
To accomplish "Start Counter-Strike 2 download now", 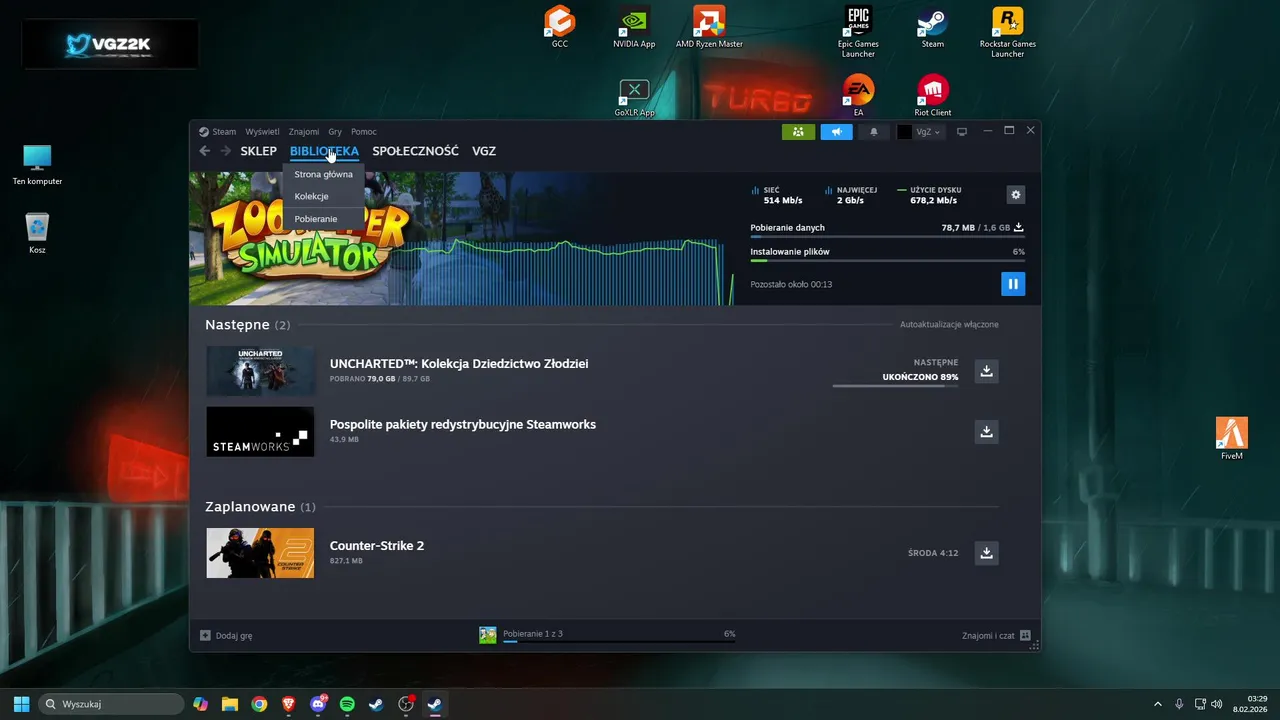I will 986,553.
